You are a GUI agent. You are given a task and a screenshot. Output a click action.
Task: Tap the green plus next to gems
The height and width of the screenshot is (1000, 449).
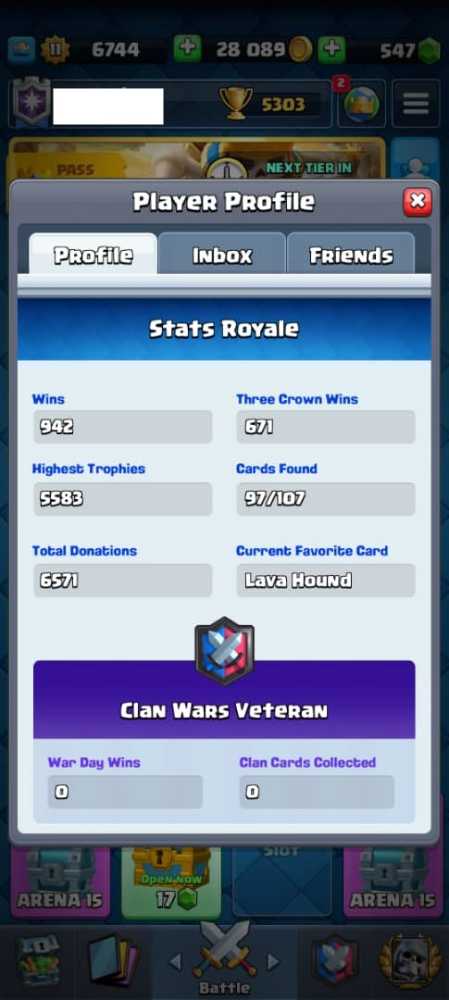tap(332, 49)
